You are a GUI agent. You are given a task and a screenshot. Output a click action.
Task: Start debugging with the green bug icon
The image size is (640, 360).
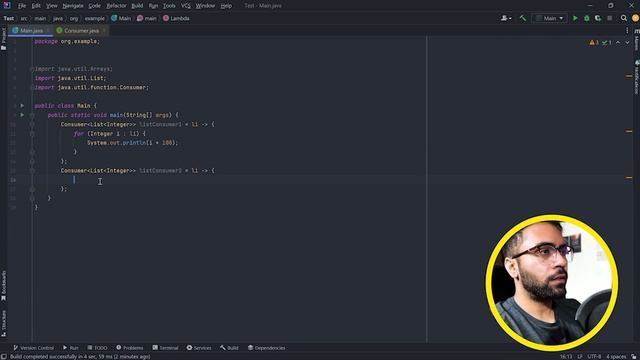click(x=587, y=18)
